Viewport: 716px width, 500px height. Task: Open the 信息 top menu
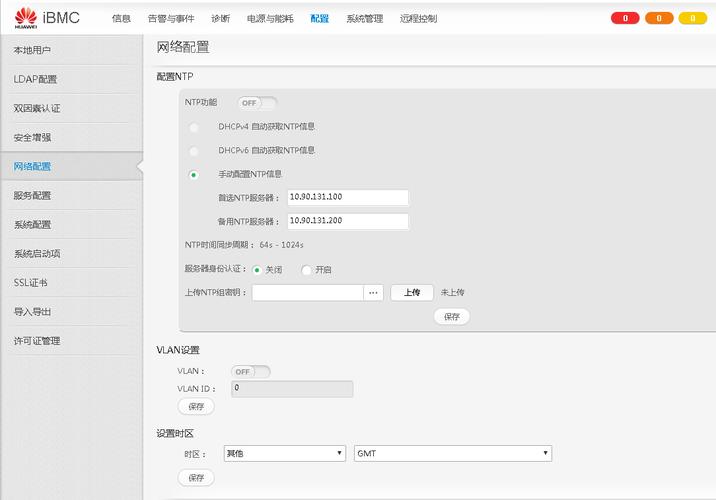(121, 18)
